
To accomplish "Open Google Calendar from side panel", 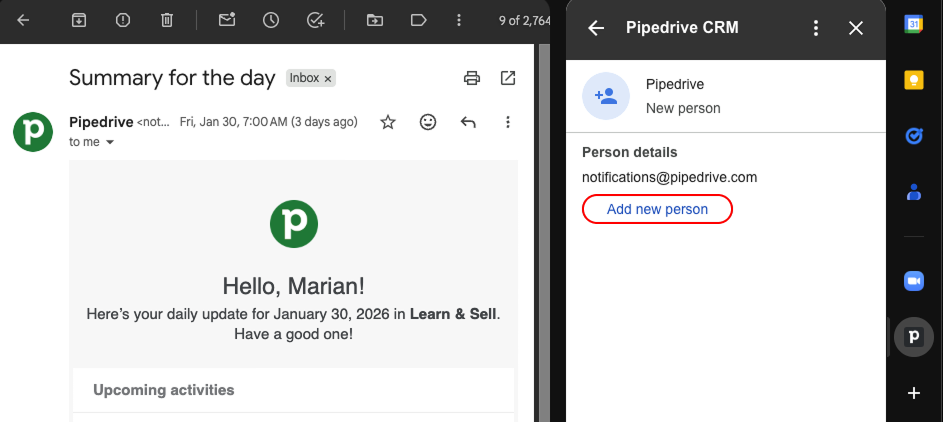I will tap(913, 25).
